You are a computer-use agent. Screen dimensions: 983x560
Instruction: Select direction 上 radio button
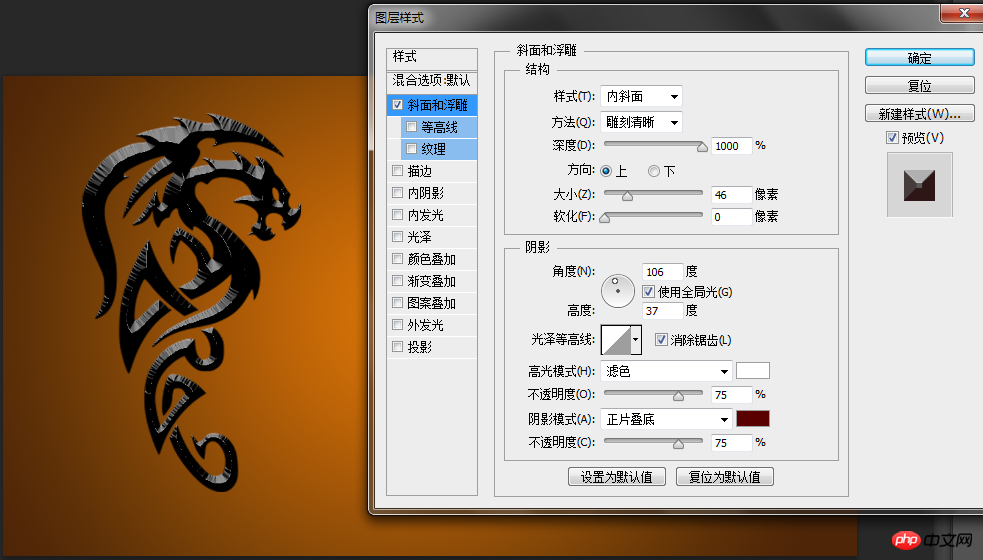[x=606, y=171]
